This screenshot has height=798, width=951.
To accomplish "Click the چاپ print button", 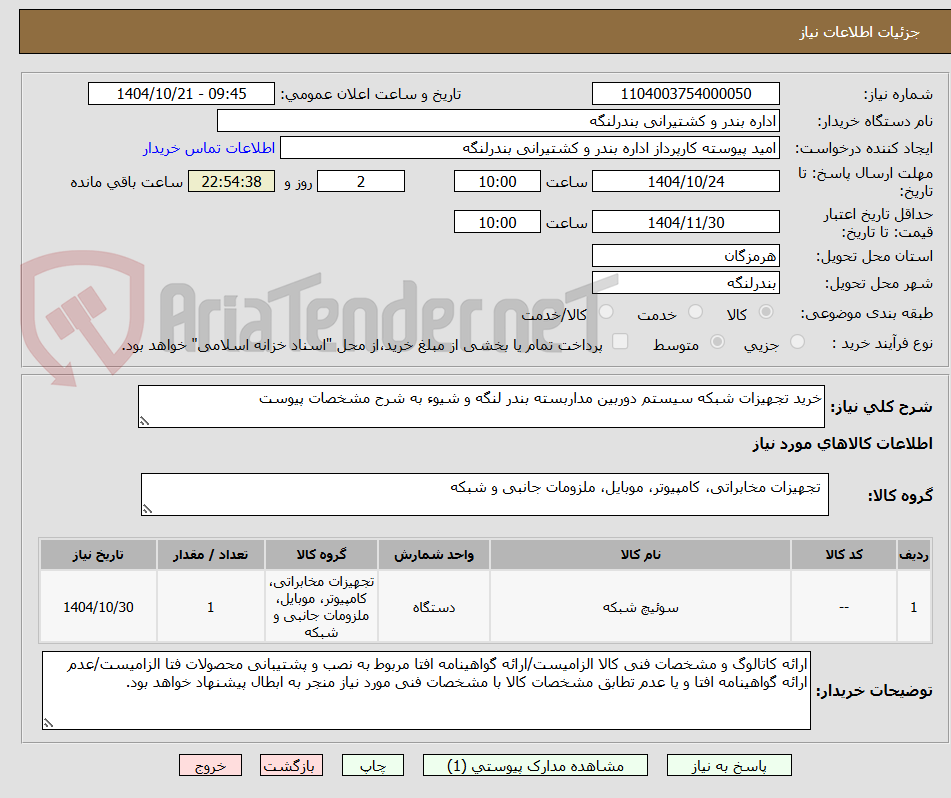I will 372,765.
